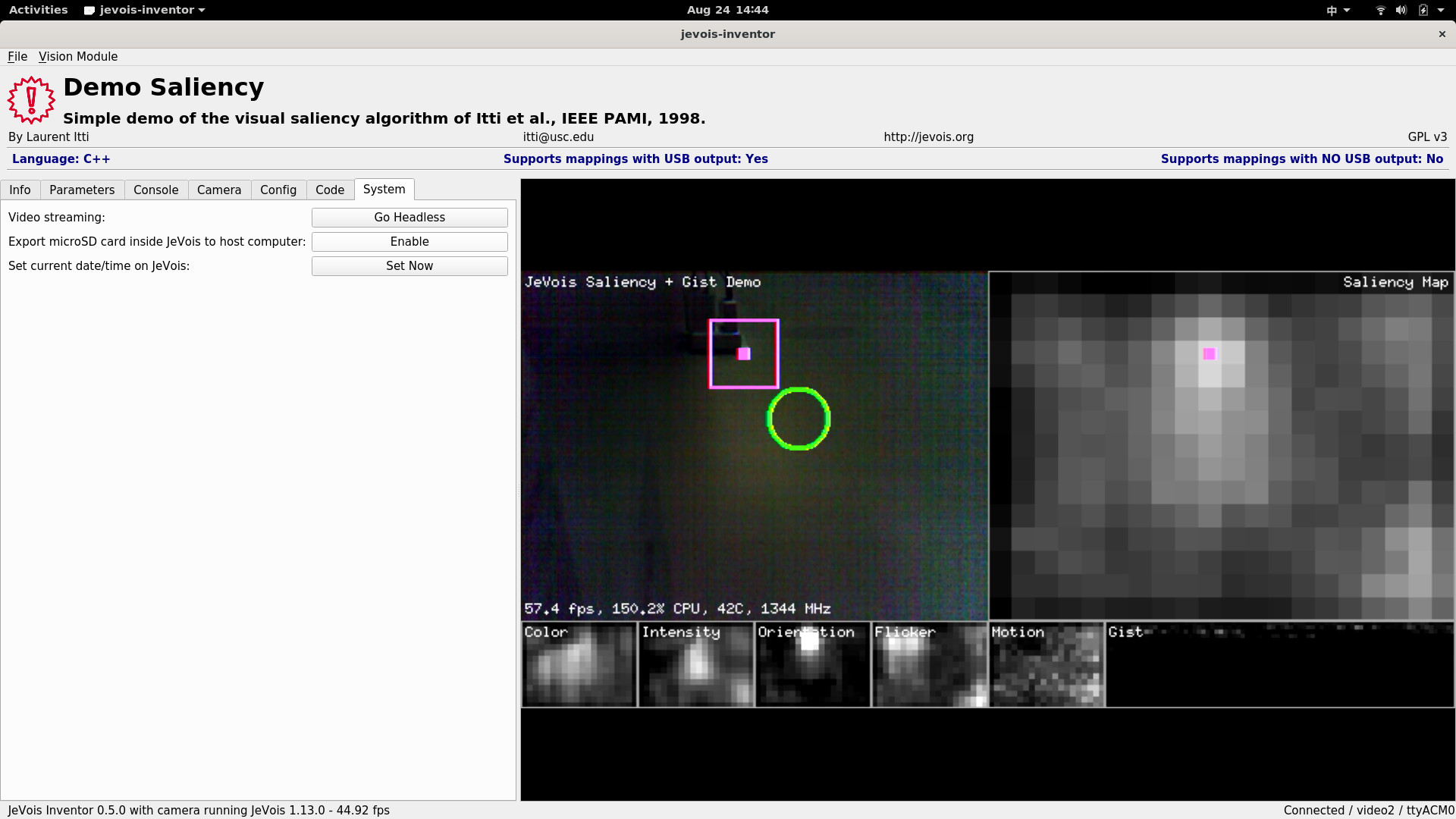Click the Set Now date/time button
1456x819 pixels.
point(409,265)
